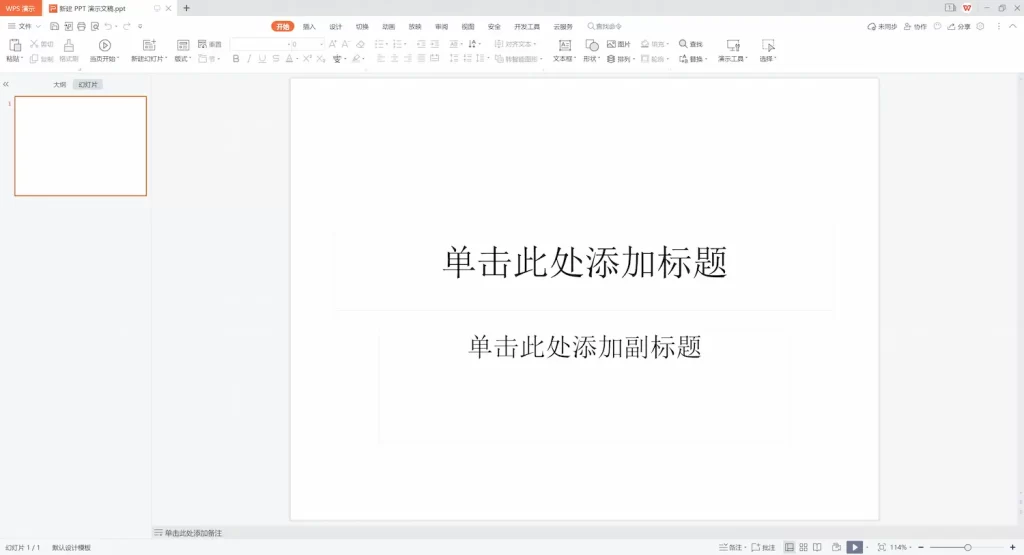Viewport: 1024px width, 555px height.
Task: Click the zoom in plus button
Action: (1012, 547)
